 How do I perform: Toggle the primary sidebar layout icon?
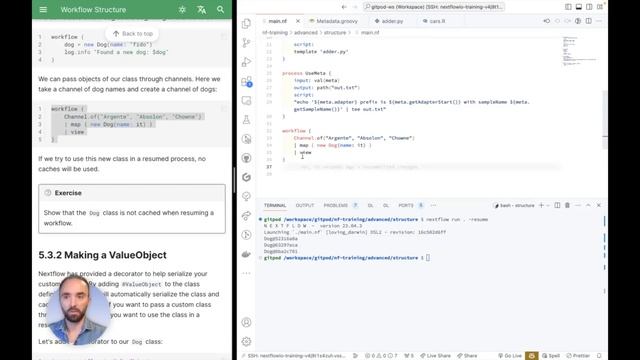[x=568, y=7]
